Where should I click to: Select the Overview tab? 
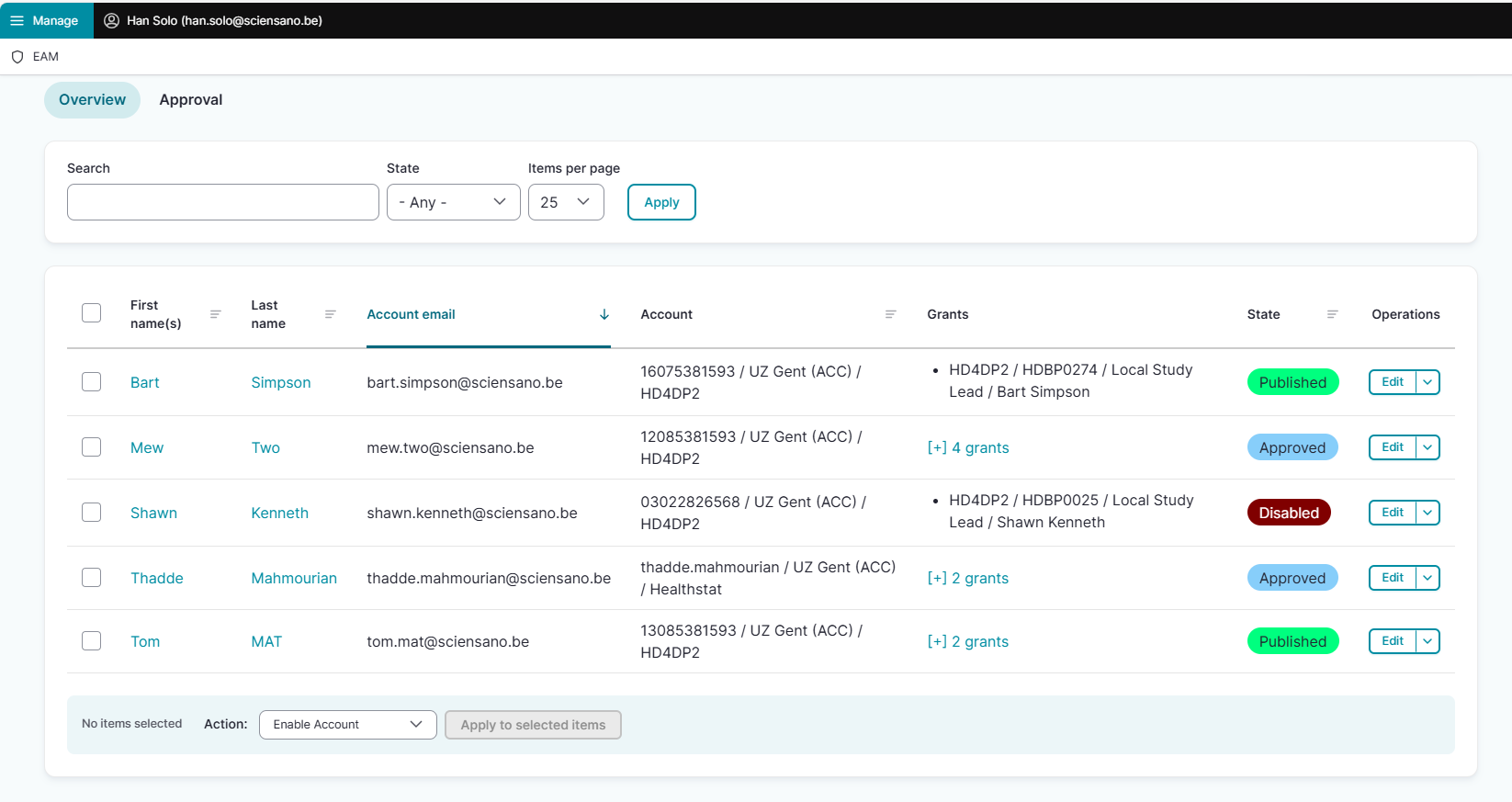92,100
